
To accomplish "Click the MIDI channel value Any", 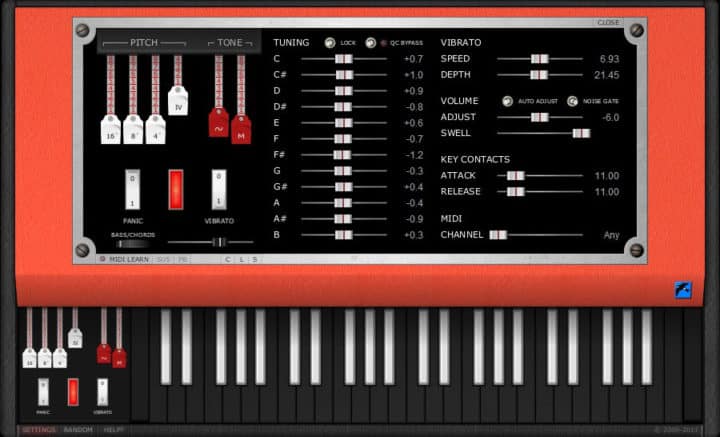I will click(x=612, y=235).
